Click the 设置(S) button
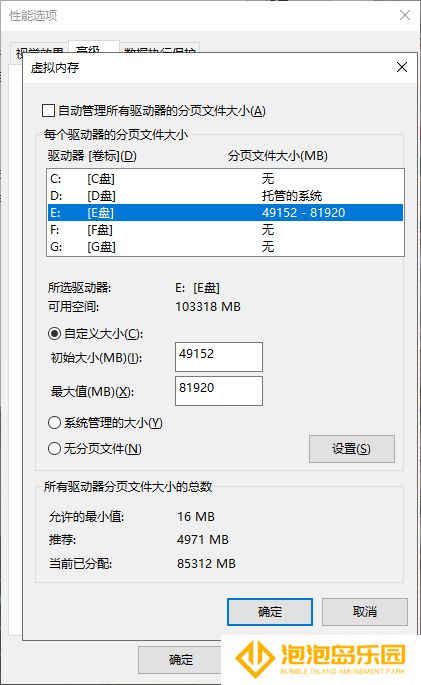The width and height of the screenshot is (421, 685). [x=352, y=449]
